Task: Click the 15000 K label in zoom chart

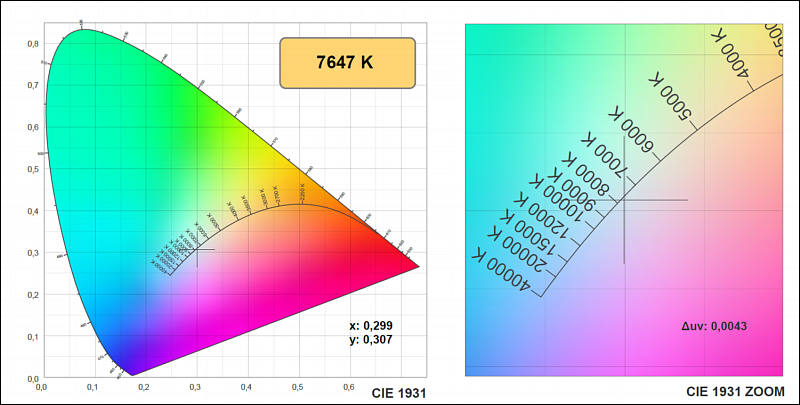Action: [529, 233]
